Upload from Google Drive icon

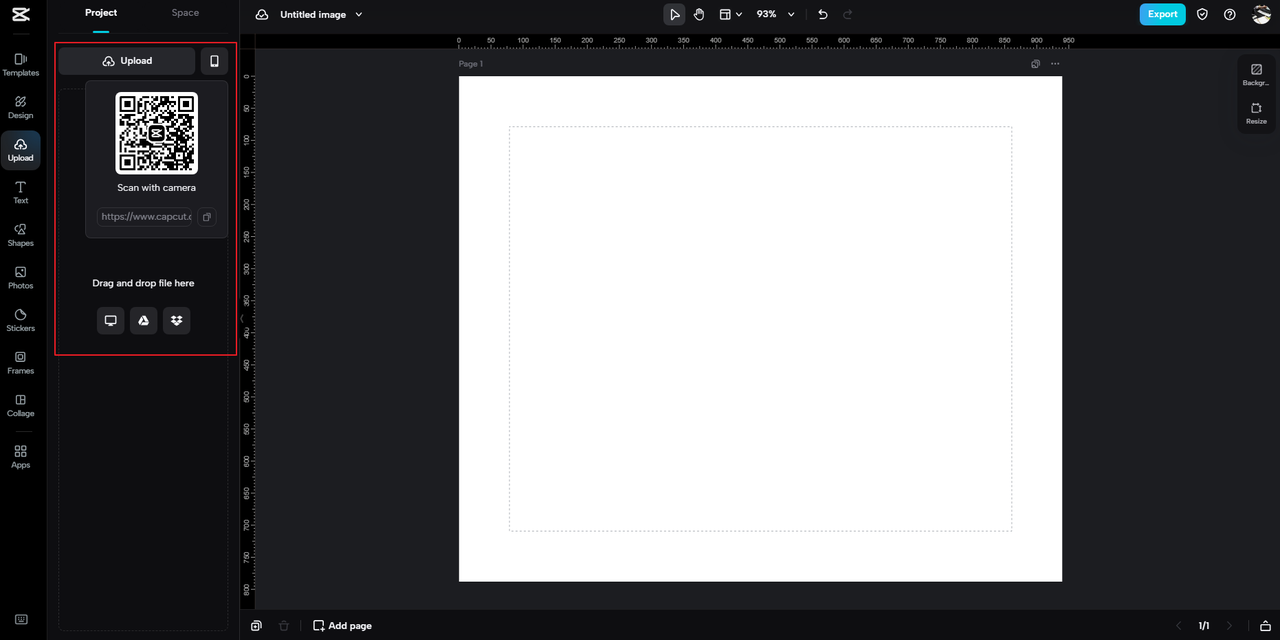point(144,320)
